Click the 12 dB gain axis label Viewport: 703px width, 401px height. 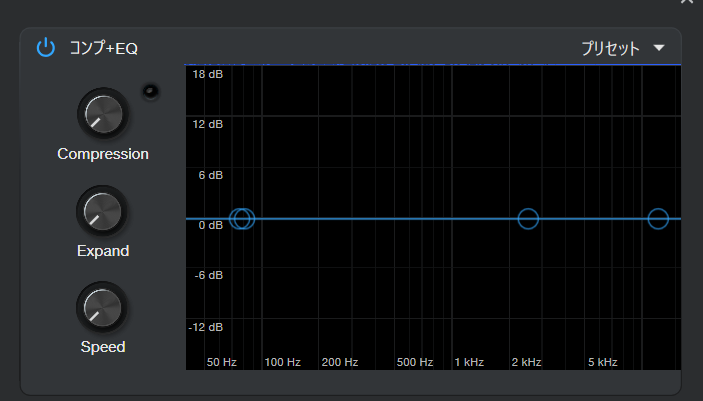point(207,124)
